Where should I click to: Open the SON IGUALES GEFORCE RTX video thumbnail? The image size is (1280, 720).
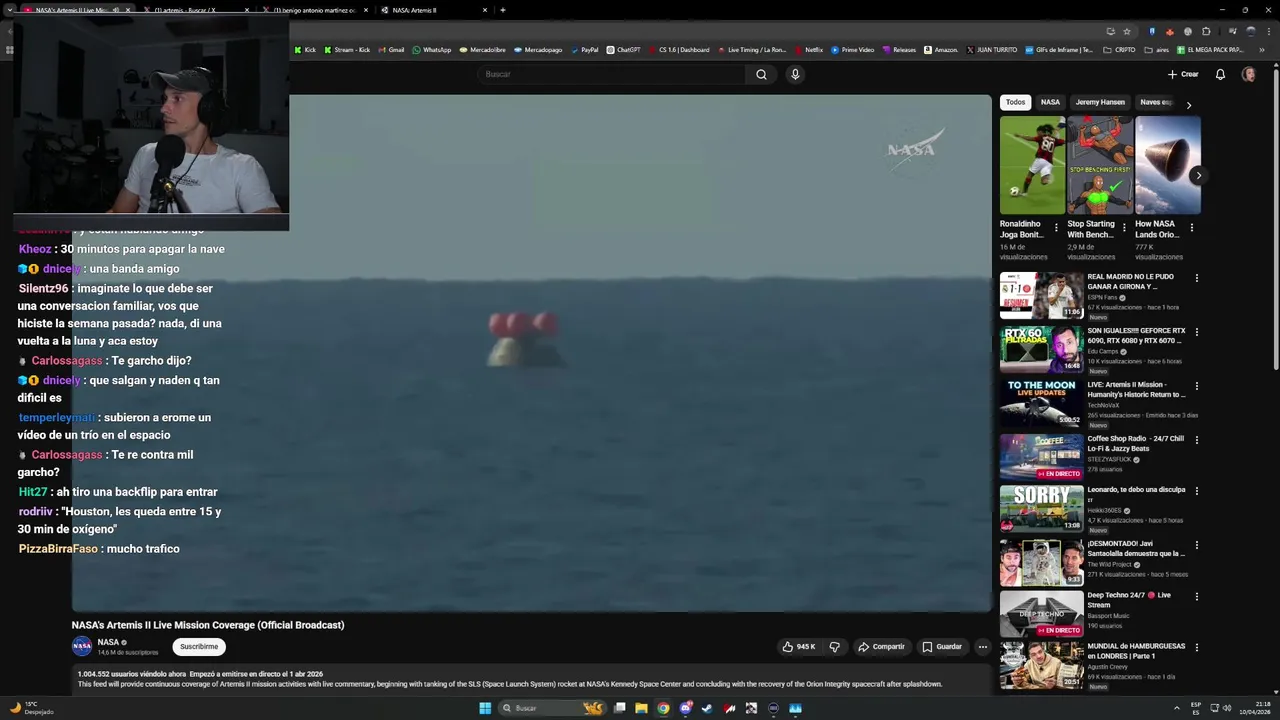1041,349
